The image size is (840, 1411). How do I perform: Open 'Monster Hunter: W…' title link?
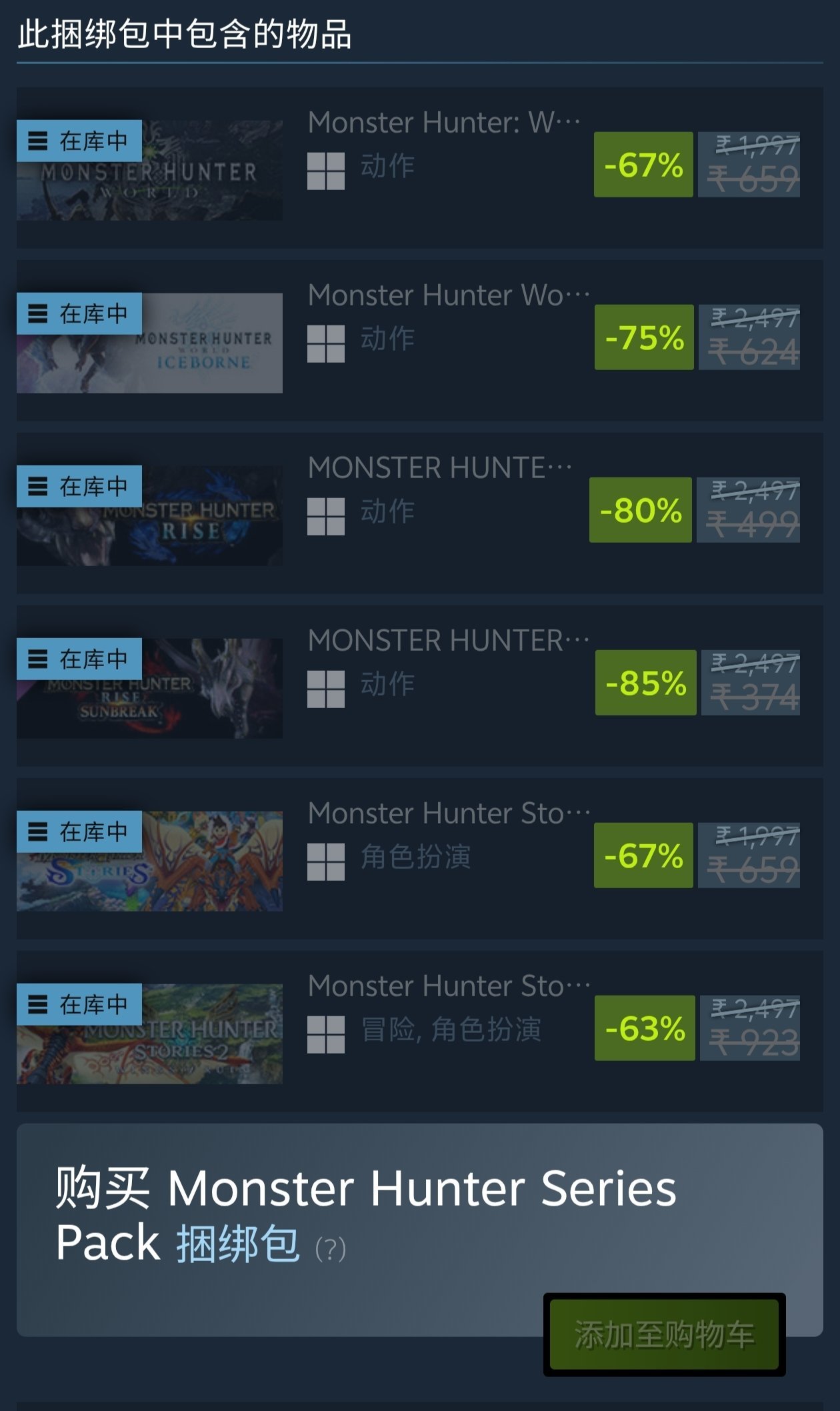pyautogui.click(x=444, y=122)
